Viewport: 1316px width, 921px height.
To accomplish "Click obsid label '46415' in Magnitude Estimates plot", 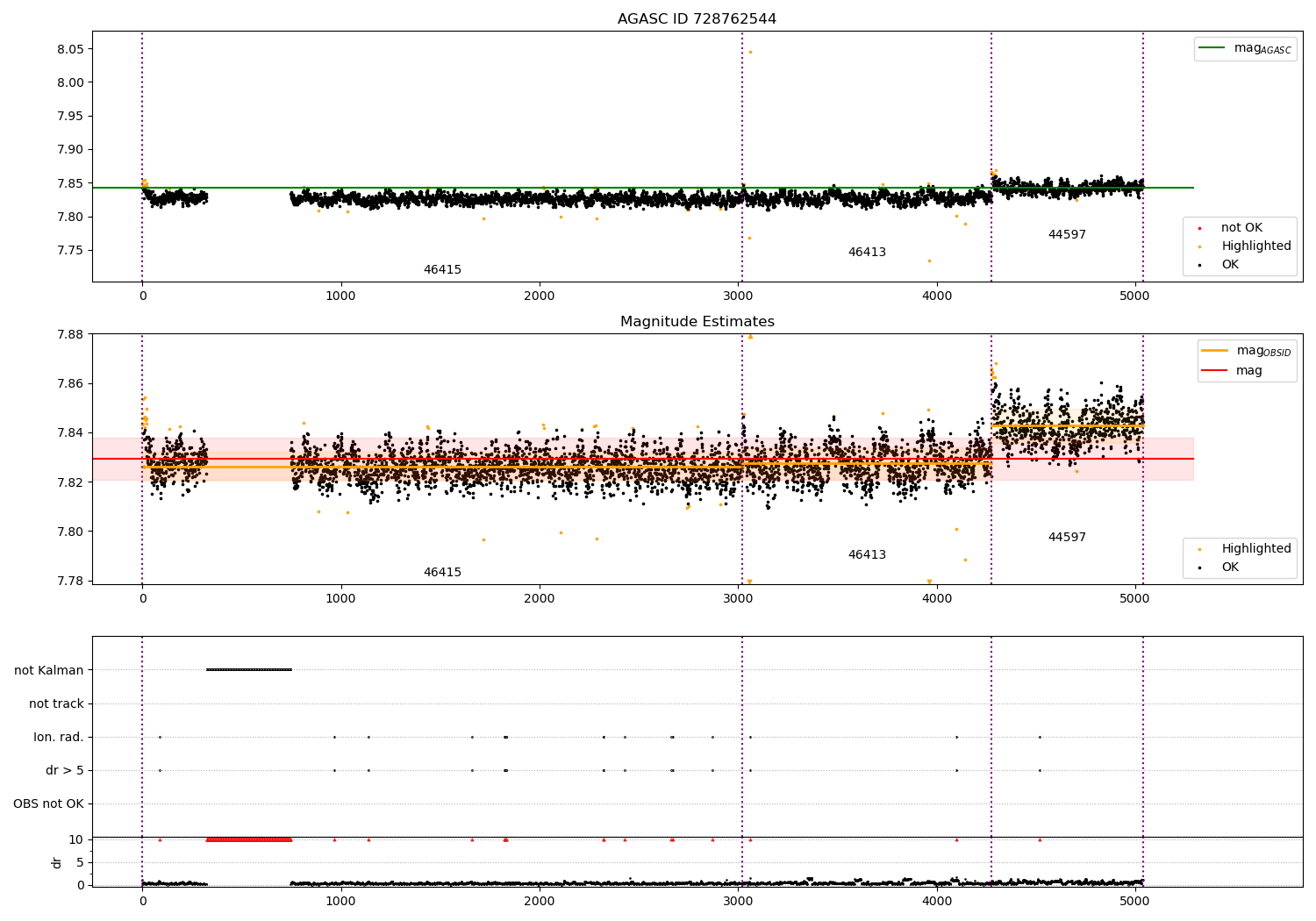I will pyautogui.click(x=442, y=573).
